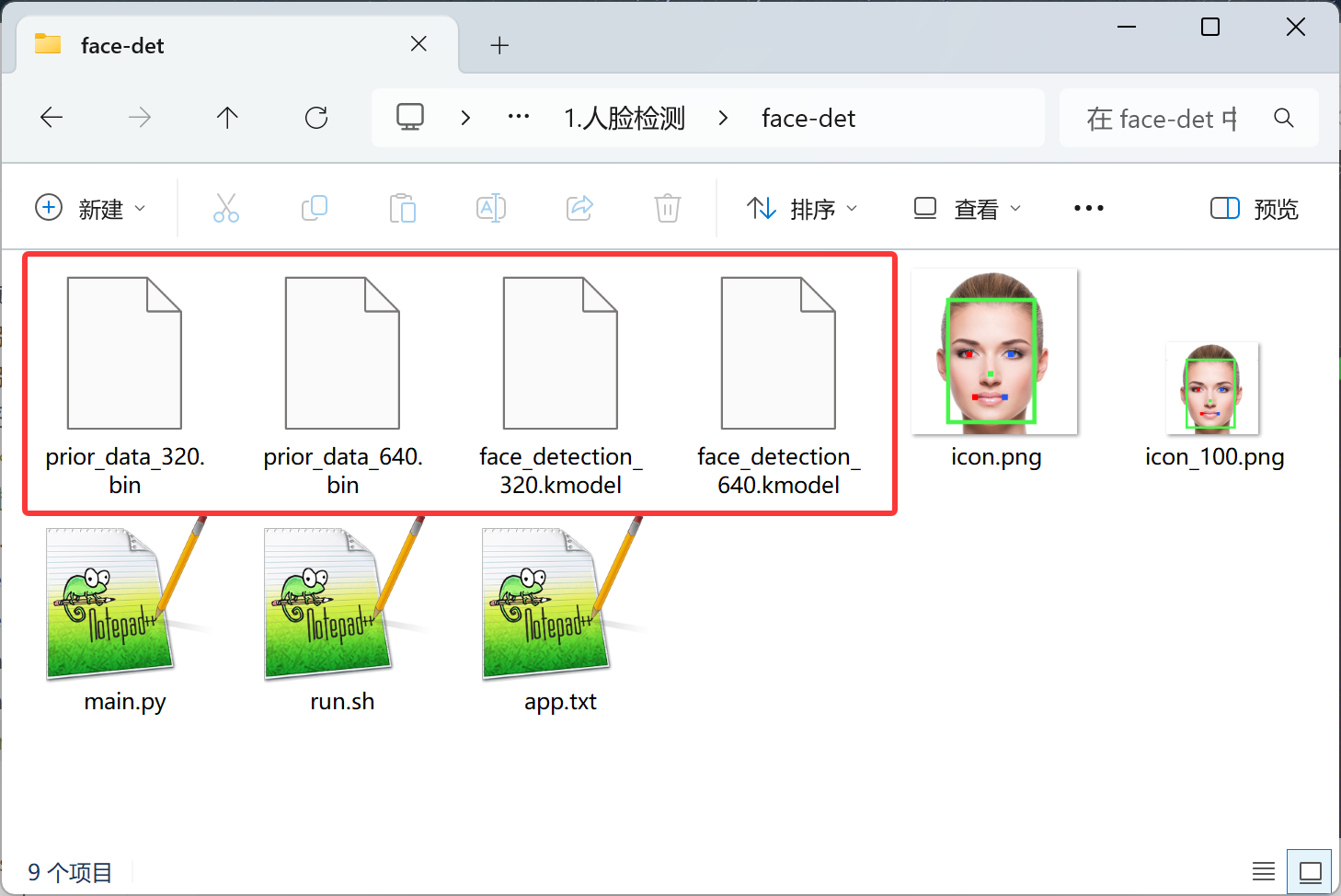Viewport: 1341px width, 896px height.
Task: Click the Paste clipboard icon
Action: point(403,208)
